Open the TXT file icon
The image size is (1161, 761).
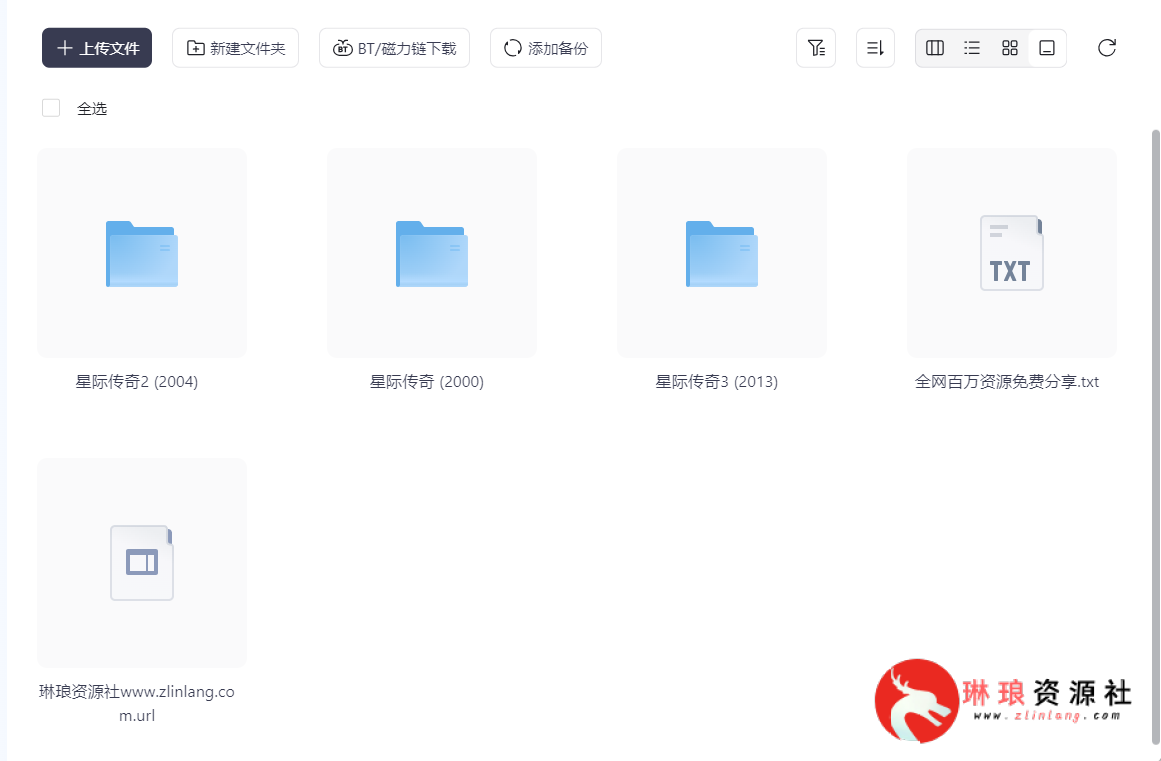(x=1012, y=253)
